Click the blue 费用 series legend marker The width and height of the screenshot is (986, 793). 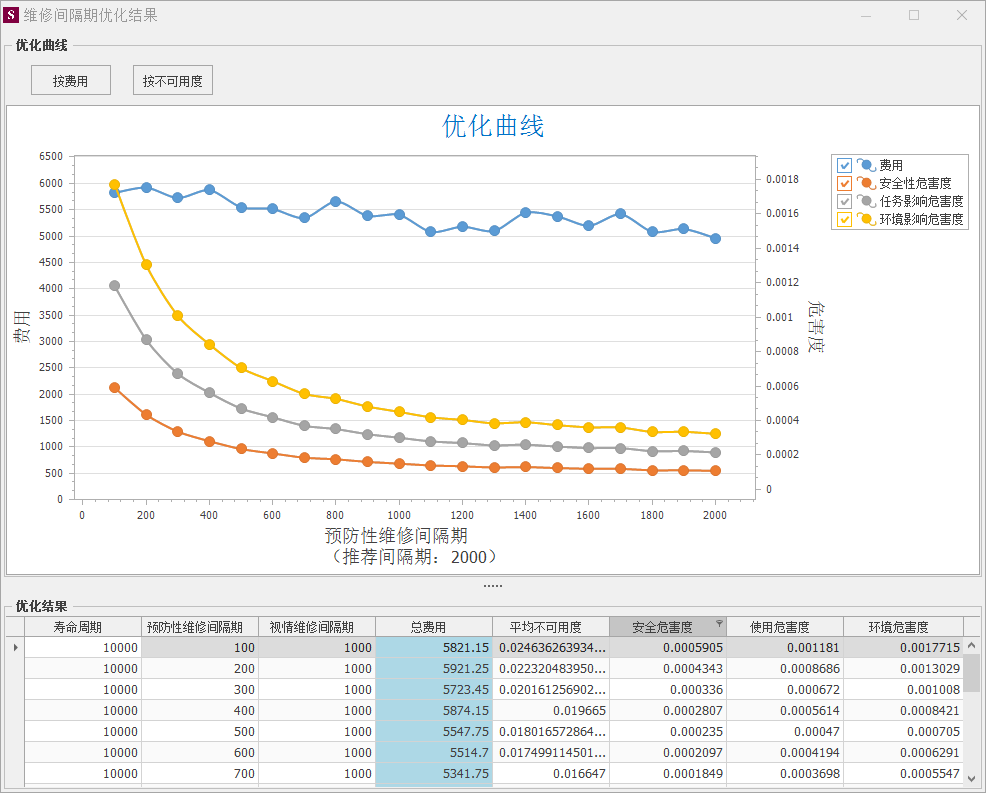[866, 165]
